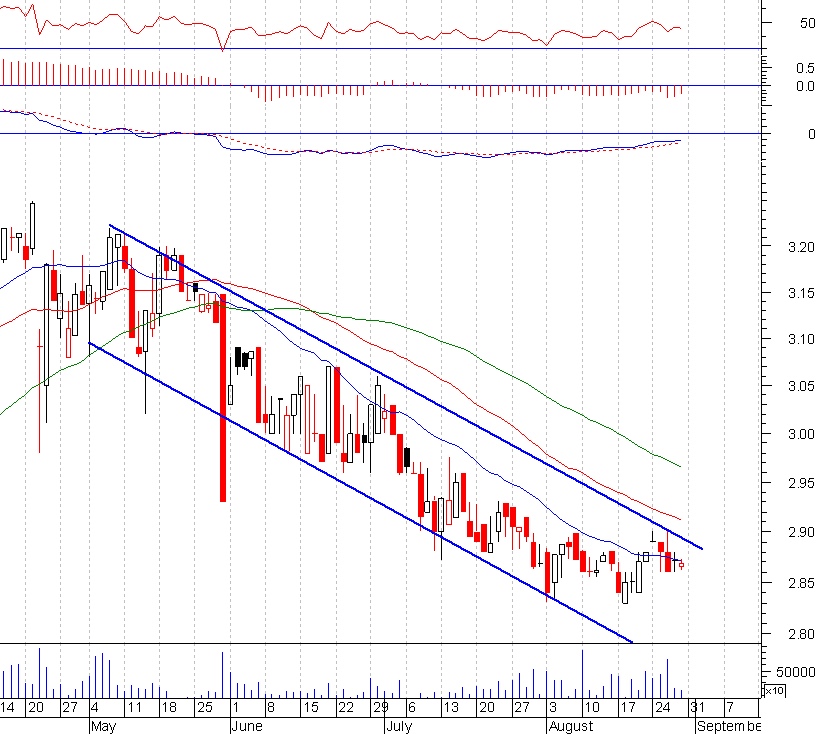Select the June 1 date label
This screenshot has height=734, width=819.
[x=236, y=708]
